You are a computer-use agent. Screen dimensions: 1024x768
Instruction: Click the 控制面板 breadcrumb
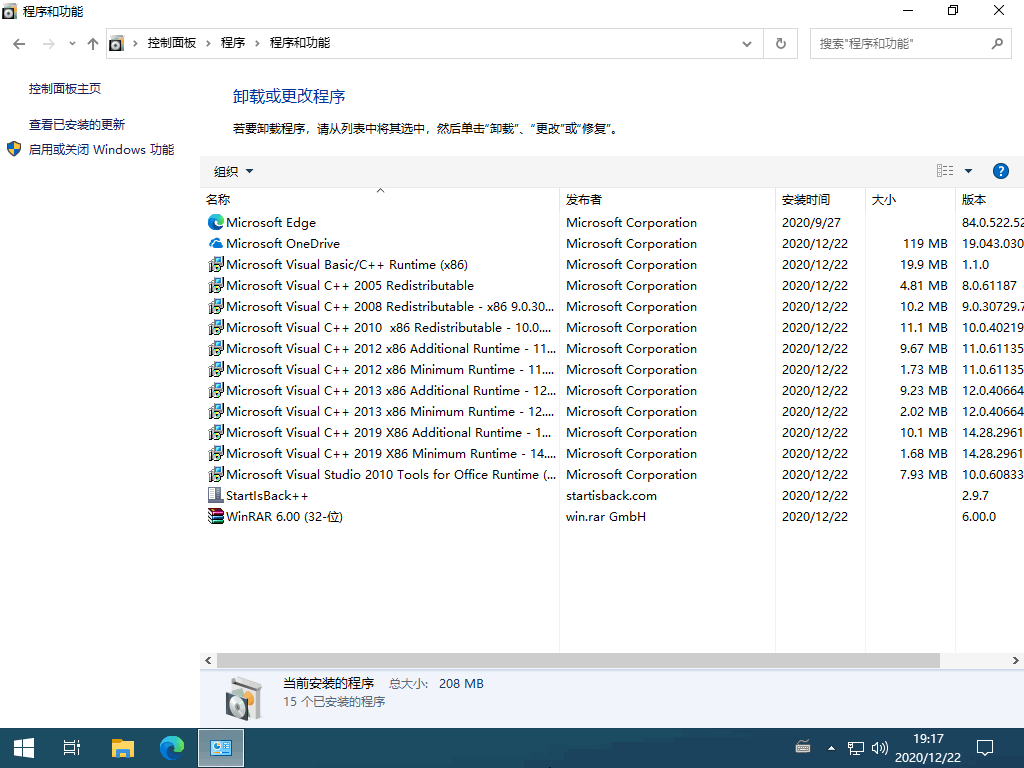(x=172, y=43)
